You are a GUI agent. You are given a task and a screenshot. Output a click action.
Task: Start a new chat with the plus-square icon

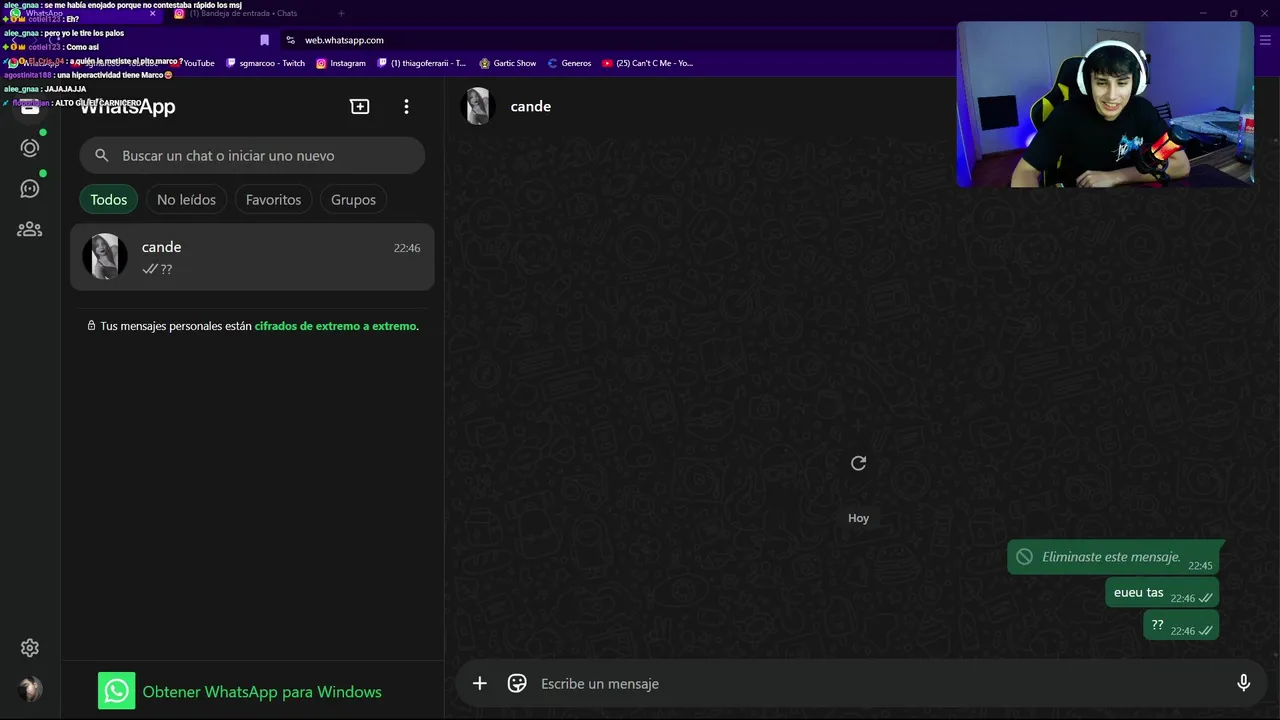coord(360,106)
